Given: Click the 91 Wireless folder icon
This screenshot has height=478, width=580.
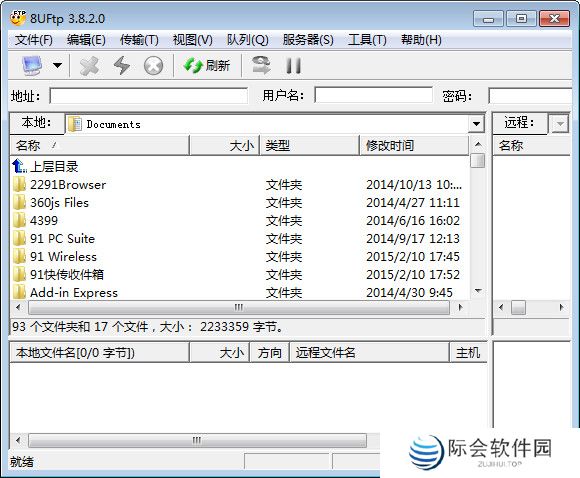Looking at the screenshot, I should click(19, 257).
